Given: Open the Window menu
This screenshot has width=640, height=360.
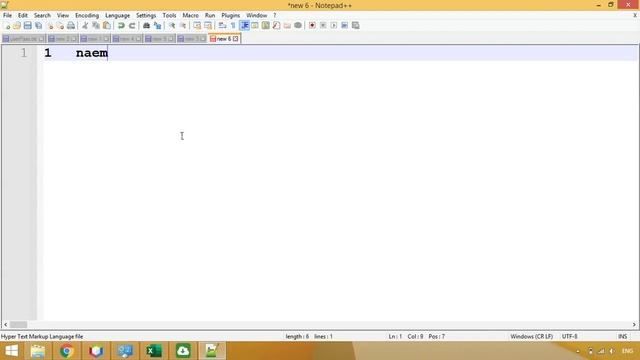Looking at the screenshot, I should point(256,15).
